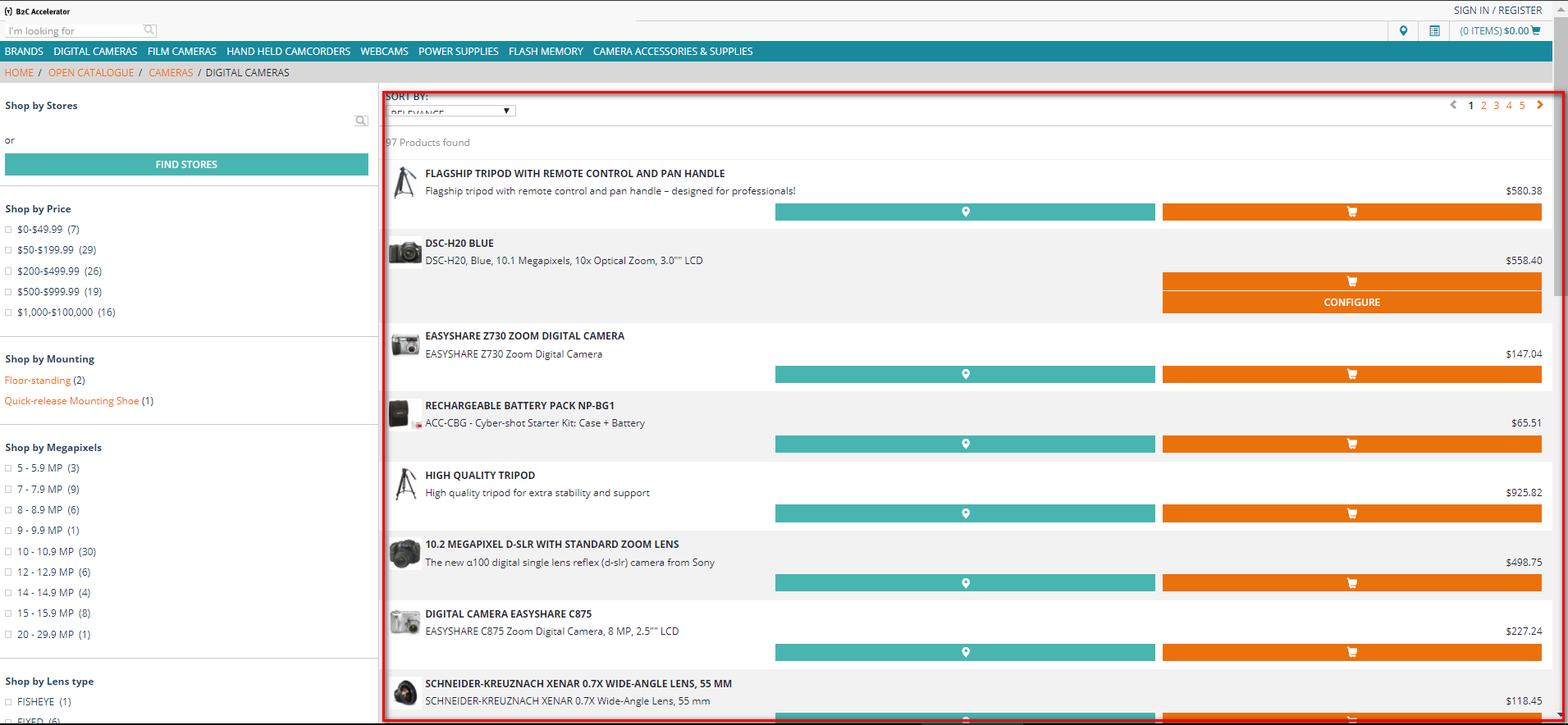Open the Digital Cameras menu

[95, 51]
